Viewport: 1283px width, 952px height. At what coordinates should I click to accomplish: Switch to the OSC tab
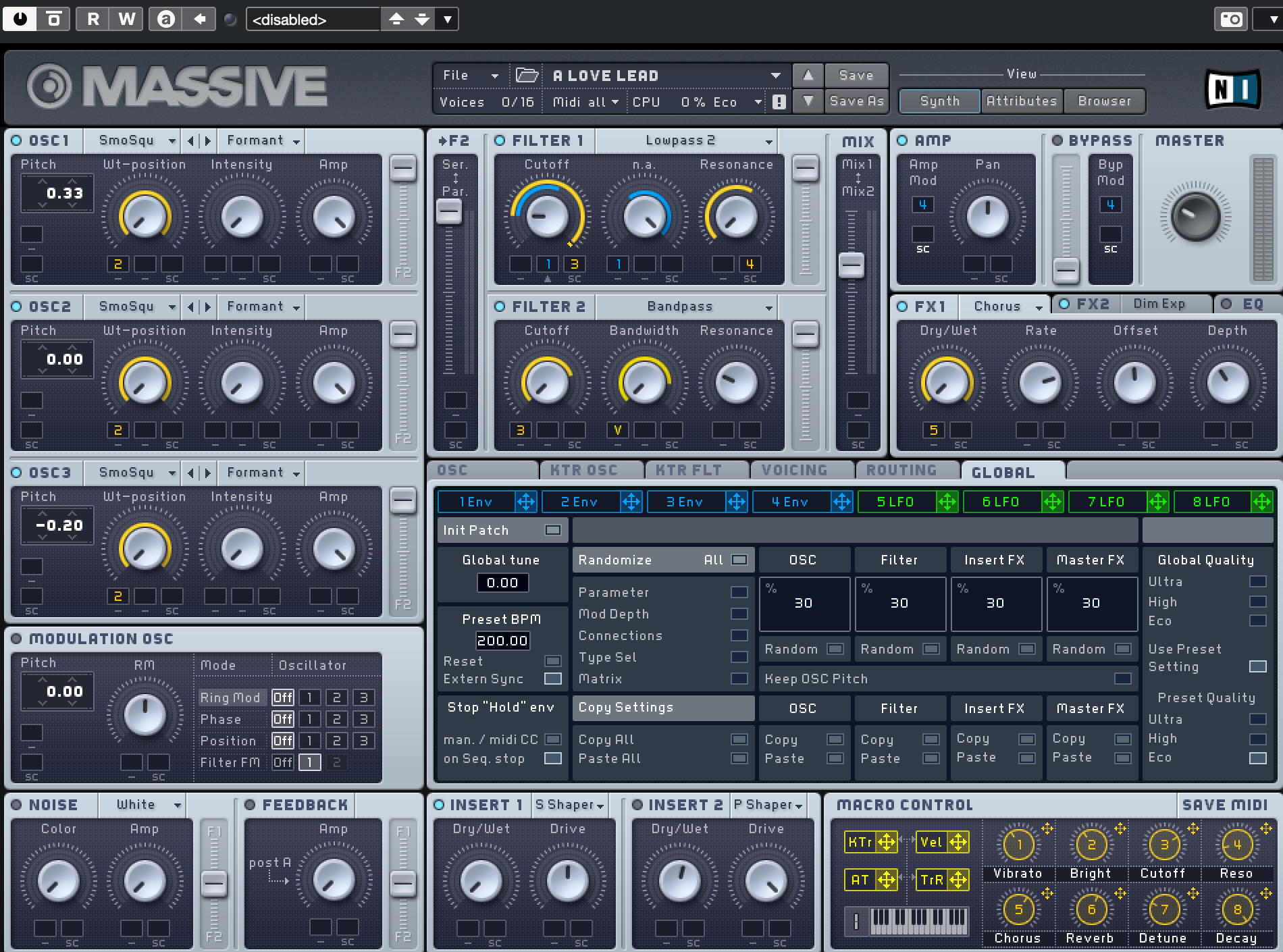(483, 470)
